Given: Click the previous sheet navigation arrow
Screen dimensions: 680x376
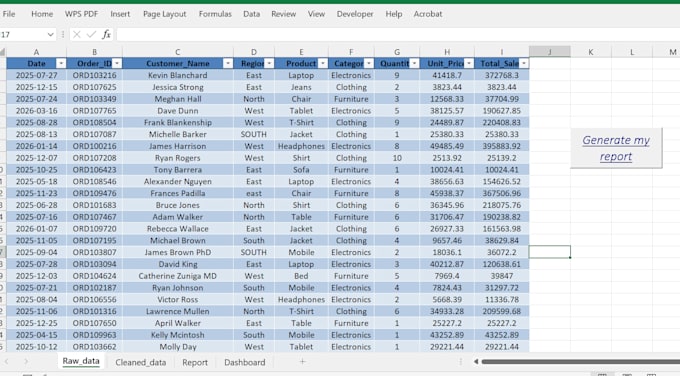Looking at the screenshot, I should (7, 362).
